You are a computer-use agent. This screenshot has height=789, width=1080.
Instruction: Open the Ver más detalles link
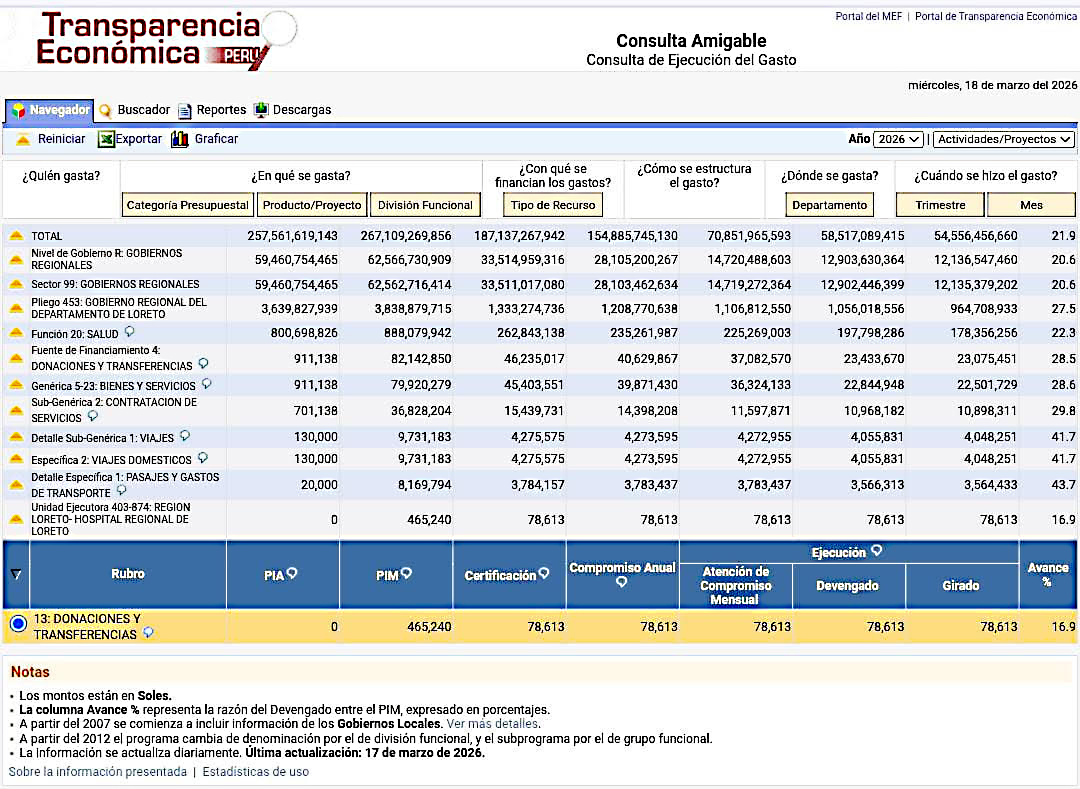[x=492, y=724]
